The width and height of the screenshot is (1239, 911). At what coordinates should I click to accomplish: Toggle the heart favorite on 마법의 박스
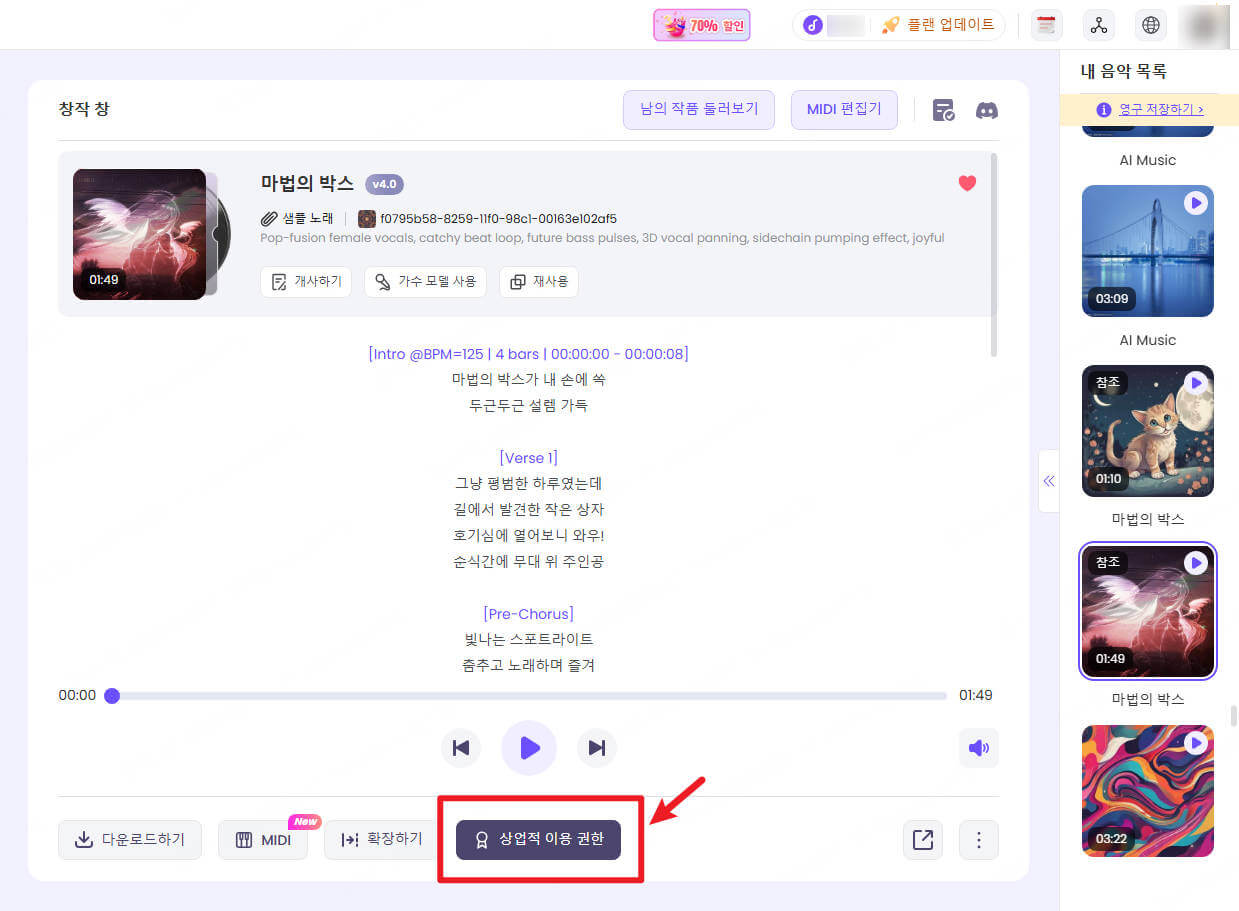(967, 183)
